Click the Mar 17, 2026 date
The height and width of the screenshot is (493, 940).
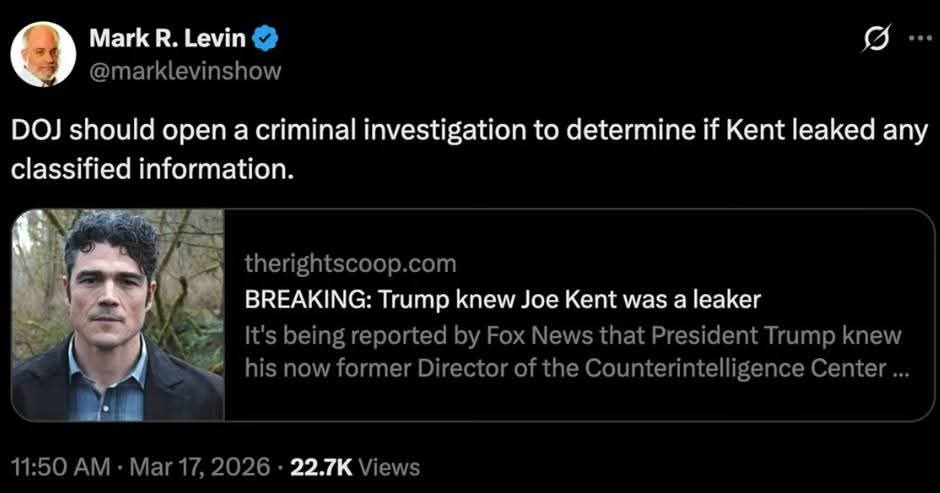[x=205, y=466]
